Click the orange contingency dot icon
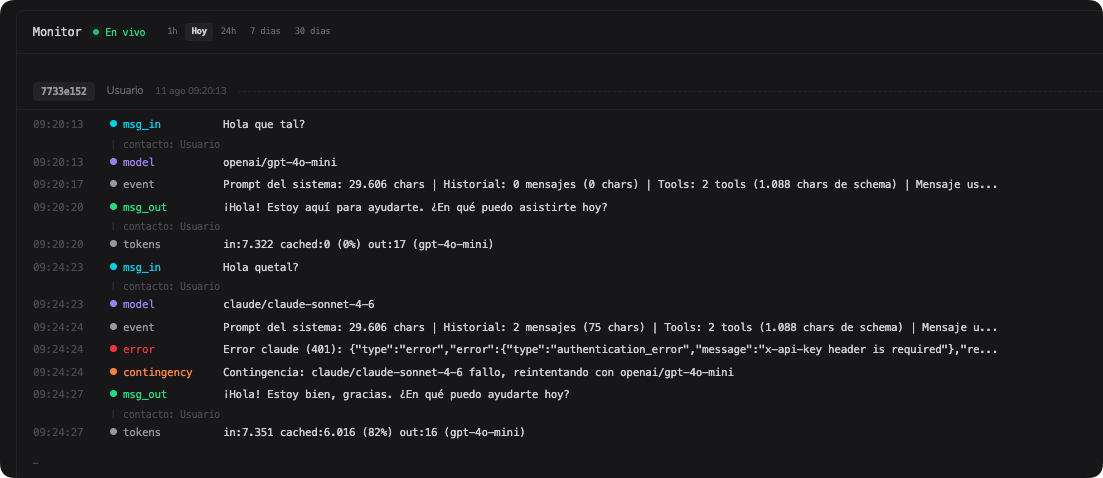1103x478 pixels. (x=113, y=373)
